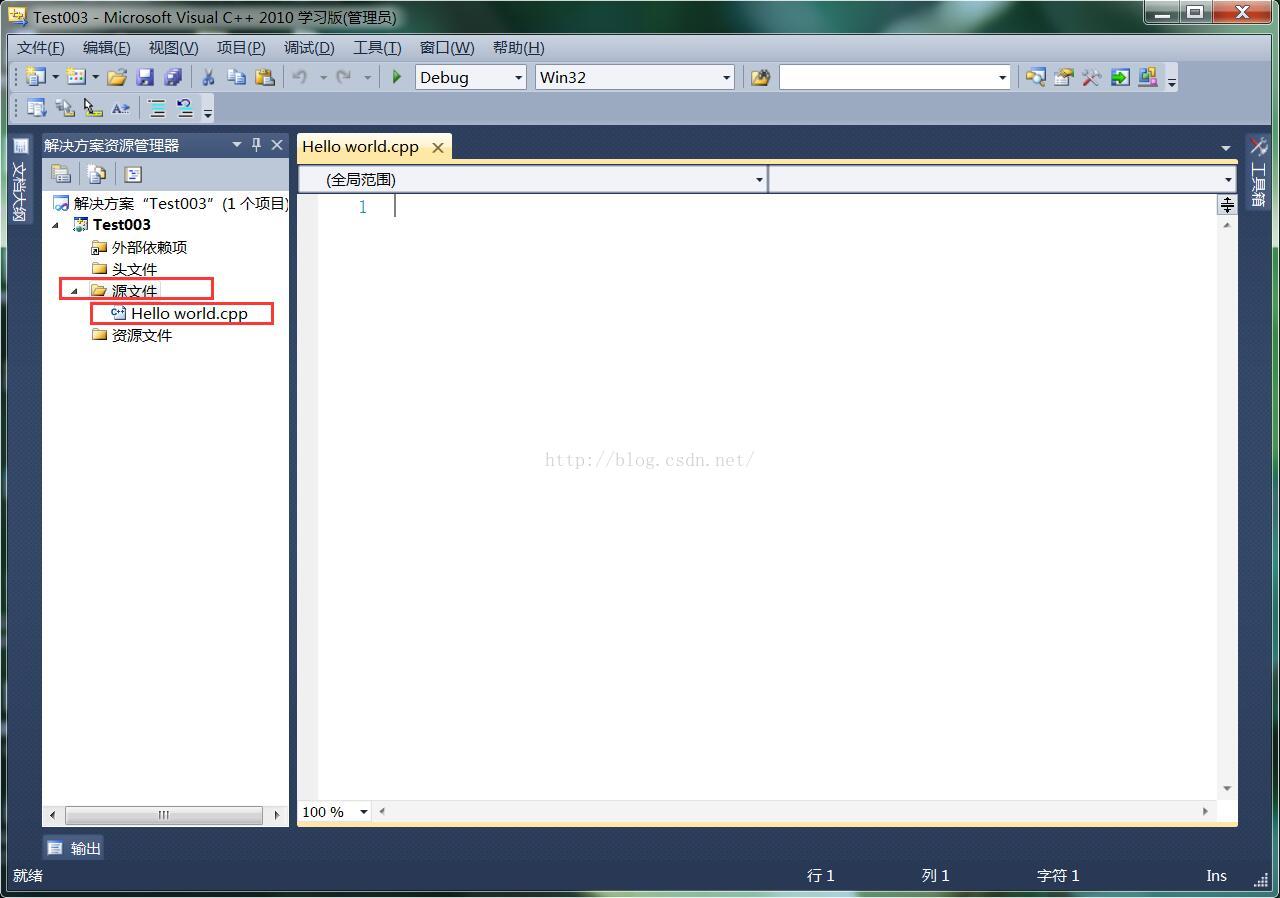Open the 窗口(W) menu
This screenshot has width=1280, height=898.
click(x=446, y=47)
